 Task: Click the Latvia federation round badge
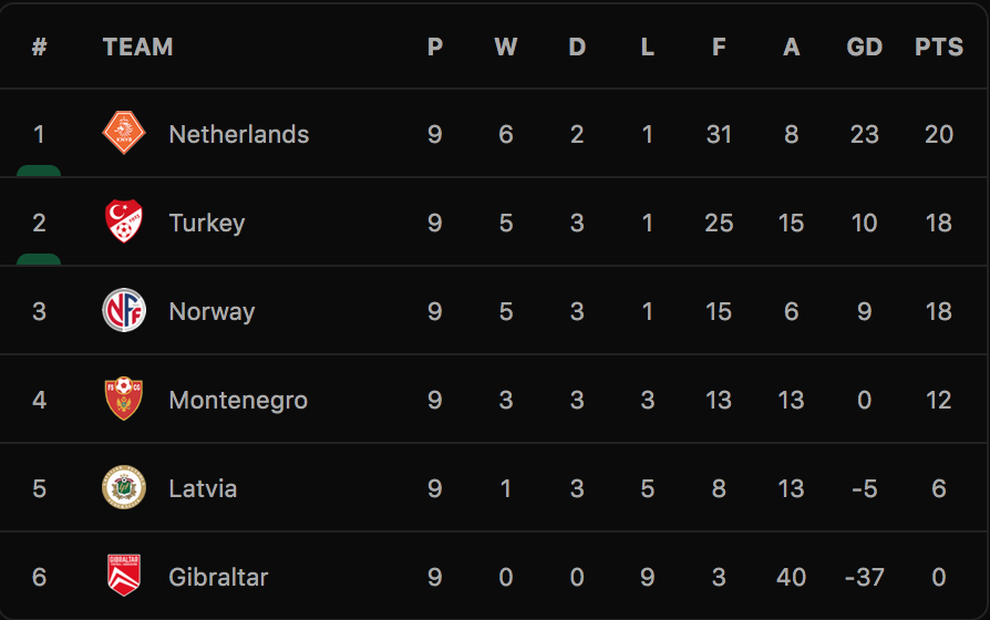(124, 487)
